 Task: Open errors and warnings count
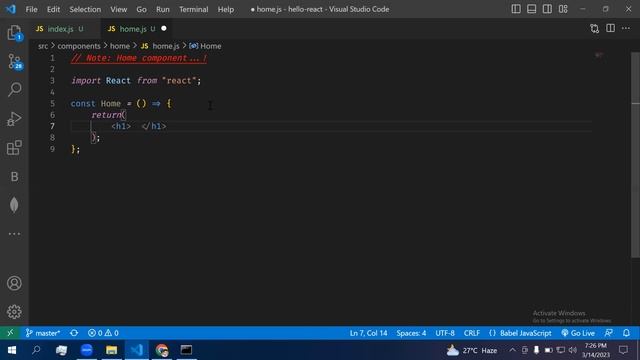(x=103, y=333)
